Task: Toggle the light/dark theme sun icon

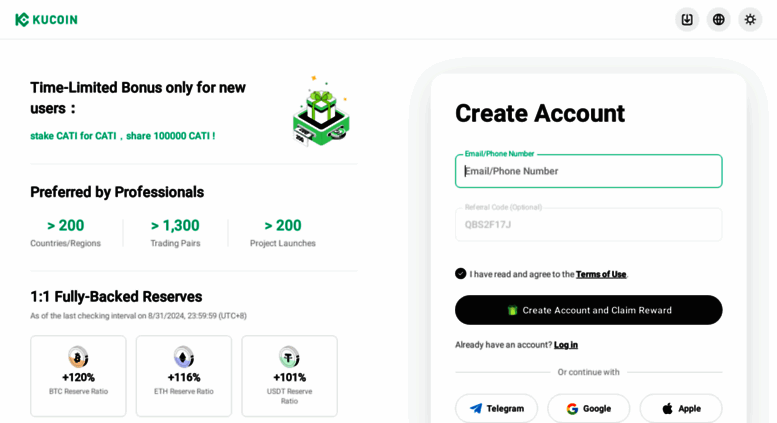Action: coord(750,20)
